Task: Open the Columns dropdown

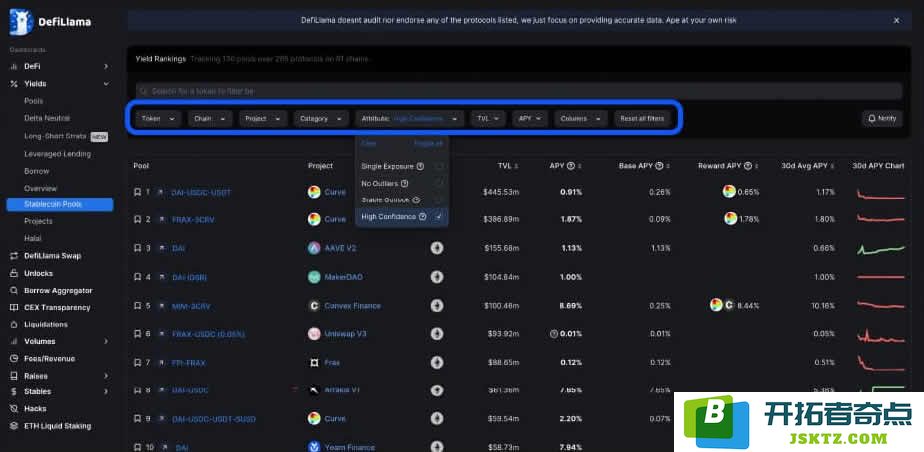Action: pos(580,118)
